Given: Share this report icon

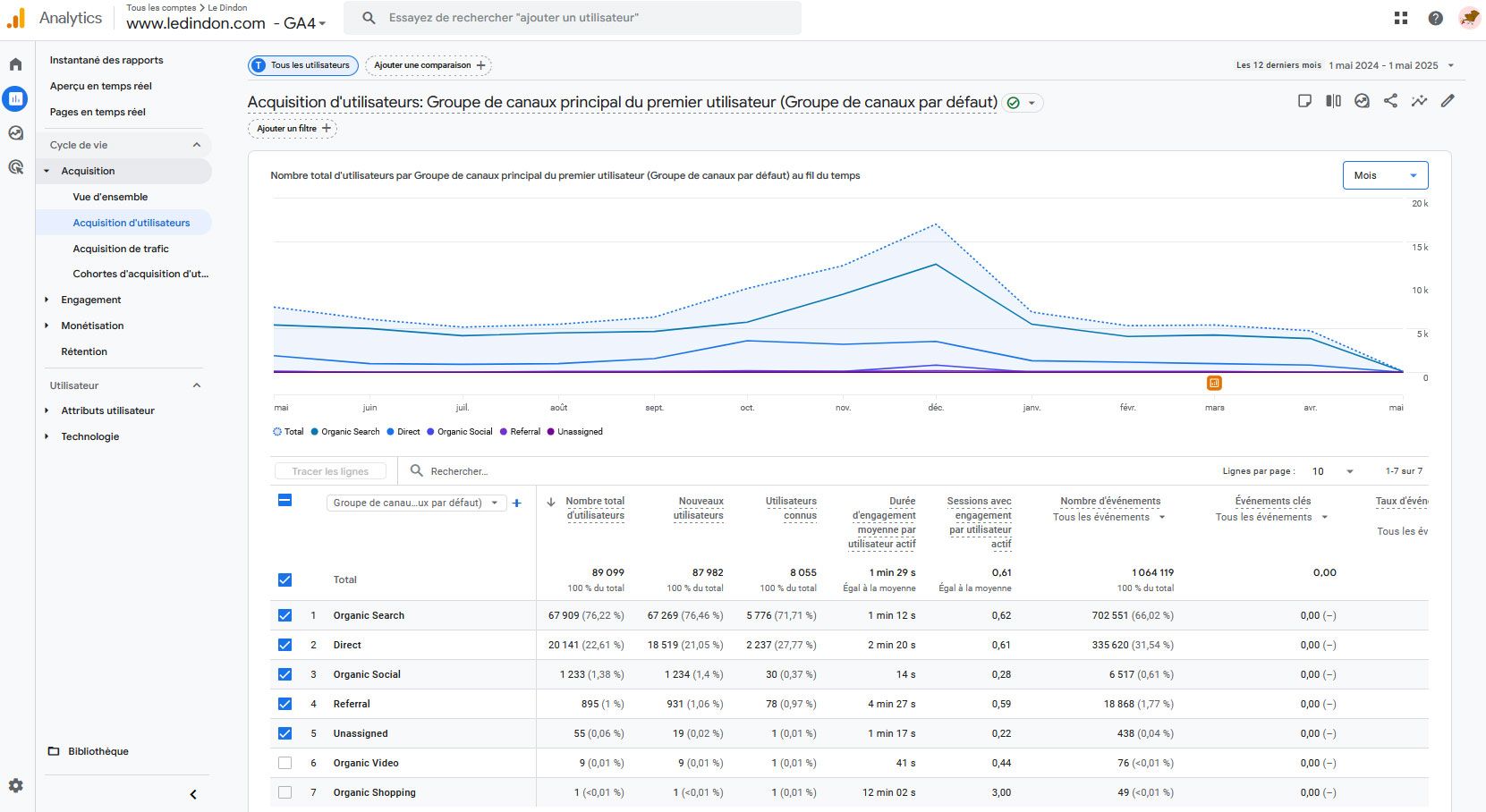Looking at the screenshot, I should tap(1390, 101).
